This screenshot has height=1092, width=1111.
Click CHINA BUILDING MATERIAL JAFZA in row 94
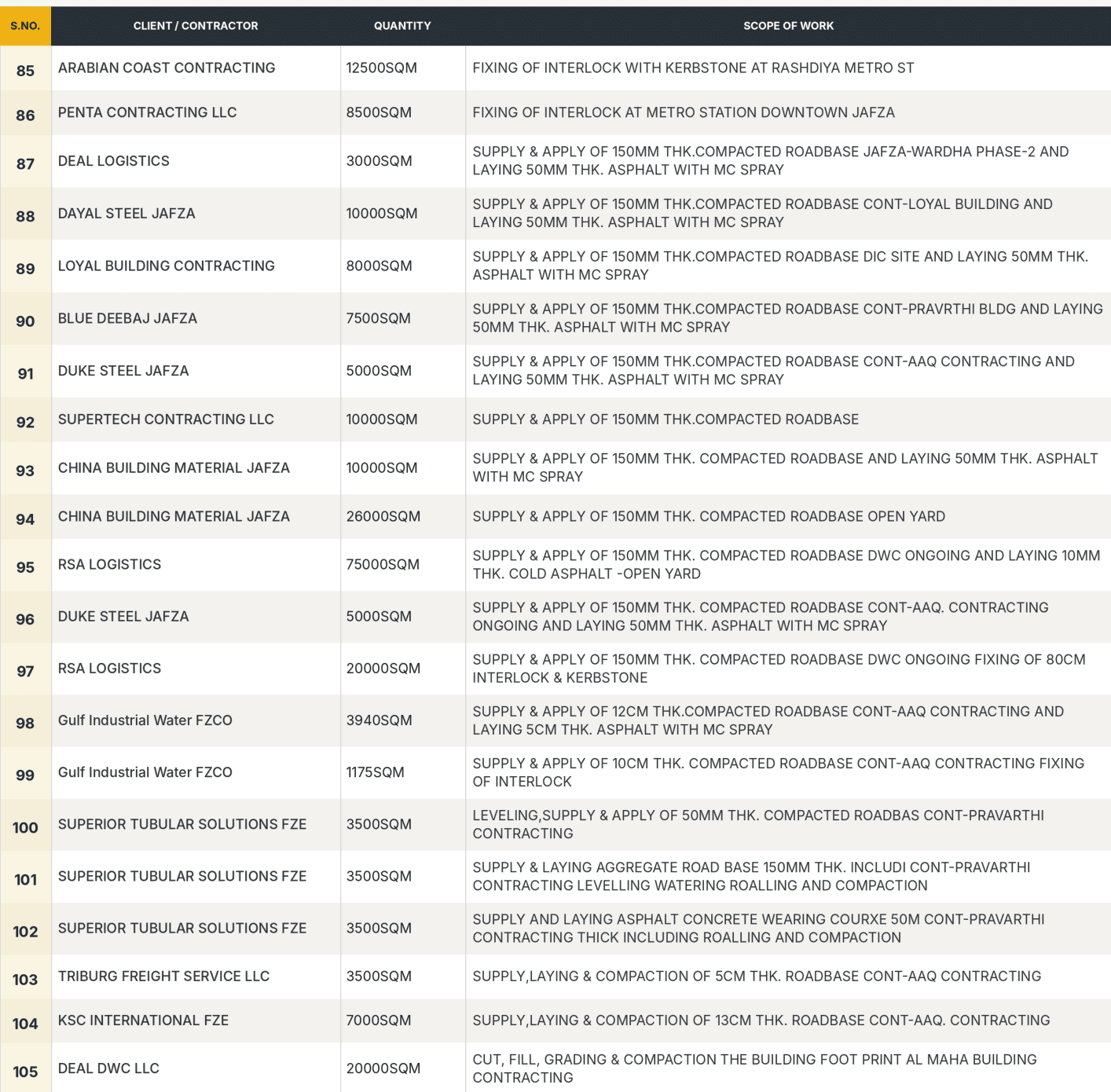coord(174,516)
